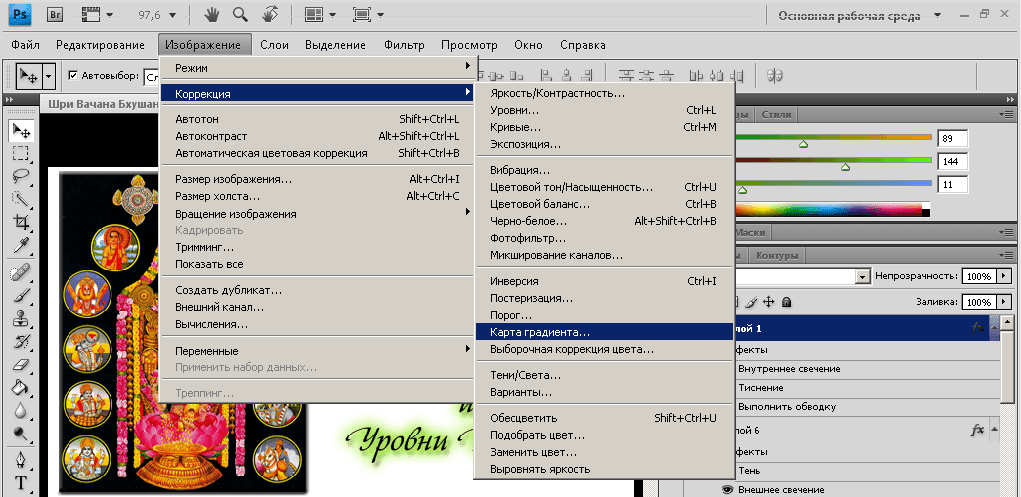Screen dimensions: 1021x497
Task: Choose Карта градиента from the Коррекция submenu
Action: (x=604, y=332)
